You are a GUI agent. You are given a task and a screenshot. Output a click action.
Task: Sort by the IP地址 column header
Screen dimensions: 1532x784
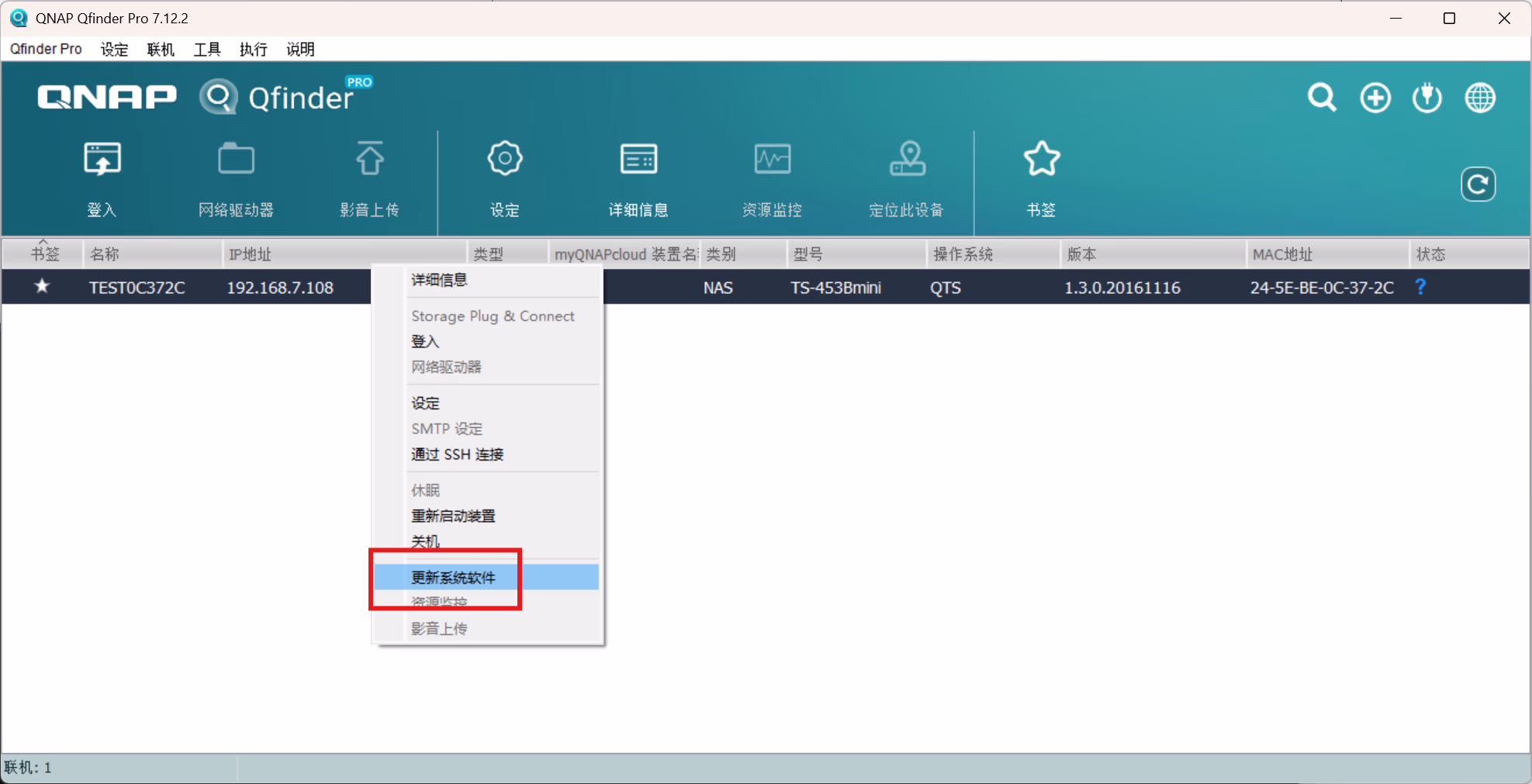(x=250, y=254)
